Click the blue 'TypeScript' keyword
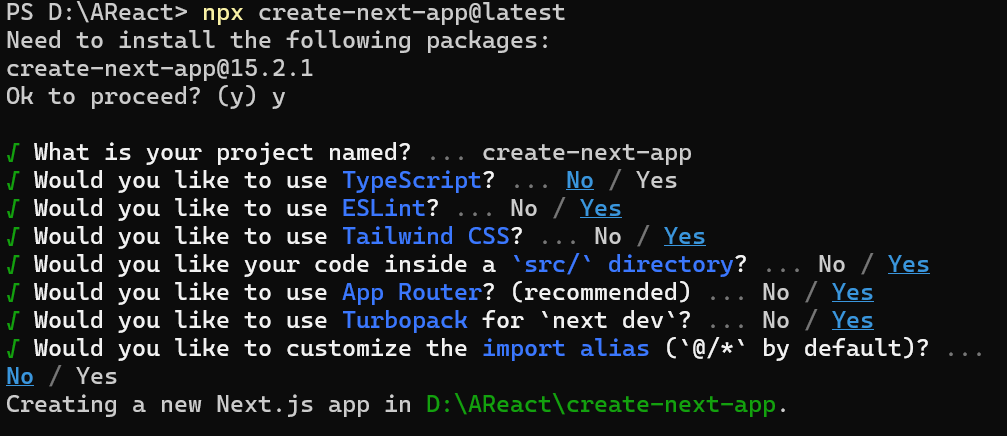This screenshot has height=436, width=1007. [412, 180]
